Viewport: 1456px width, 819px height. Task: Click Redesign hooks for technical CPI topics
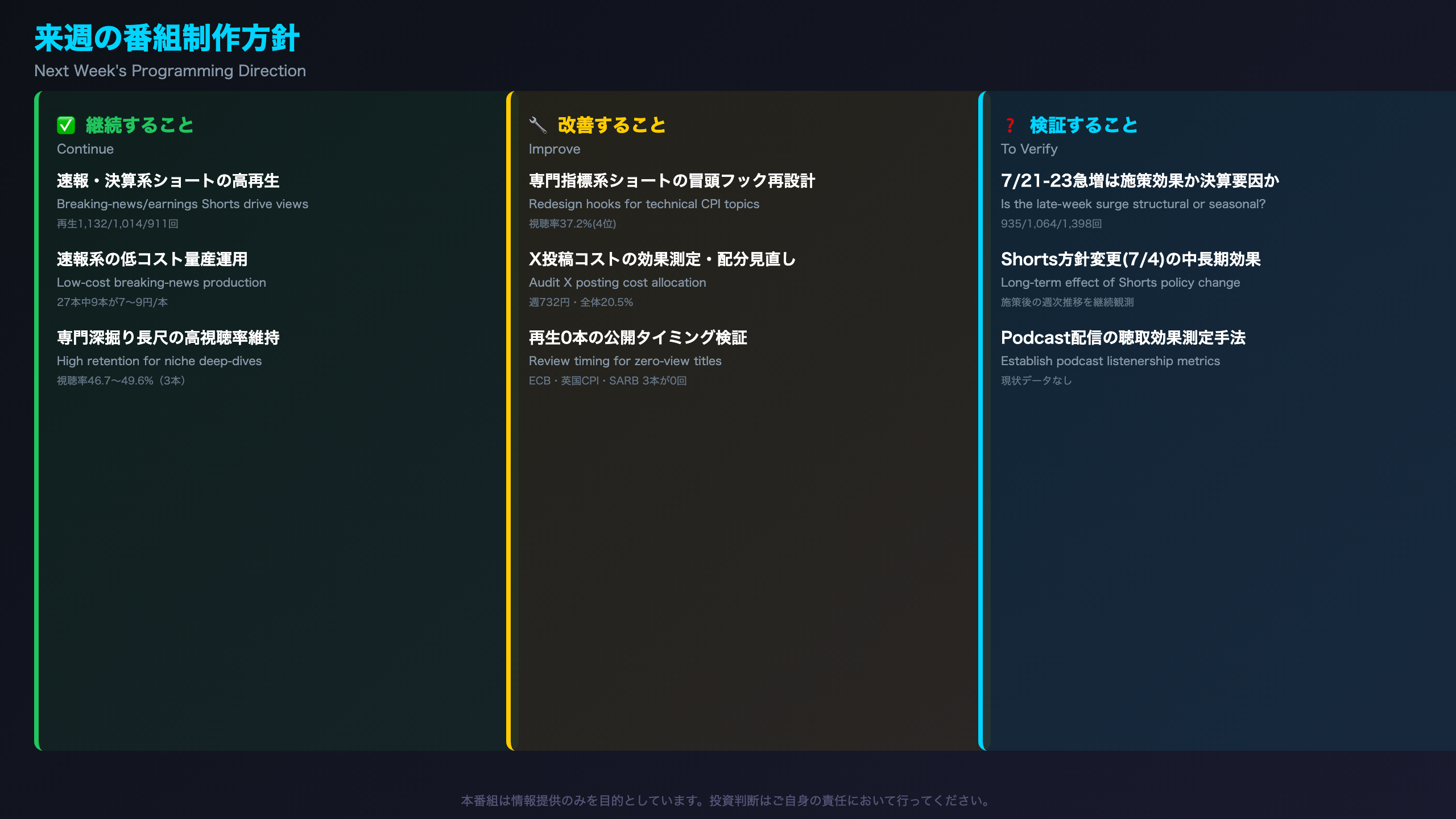pyautogui.click(x=644, y=204)
